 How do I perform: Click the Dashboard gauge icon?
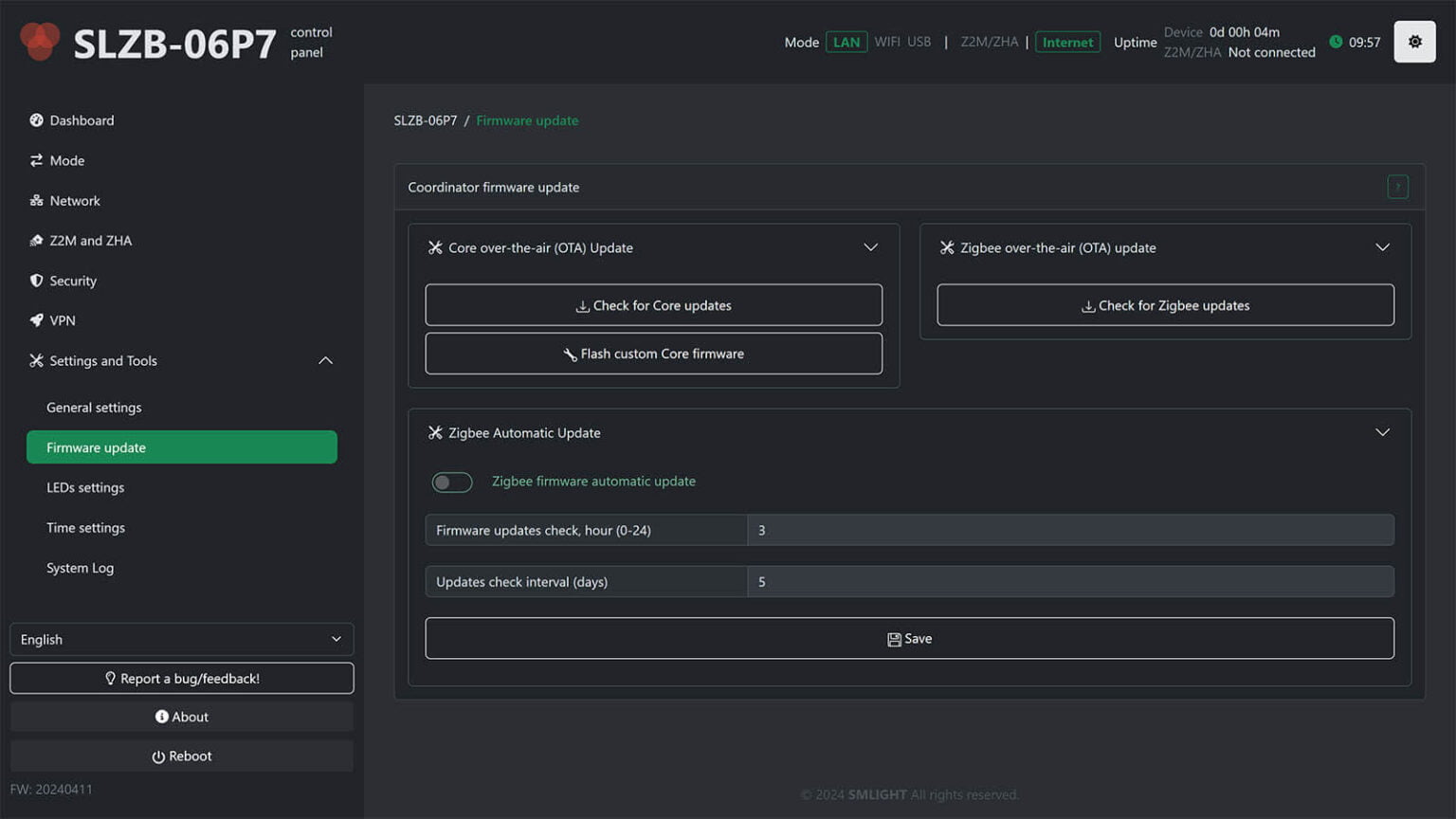point(36,120)
